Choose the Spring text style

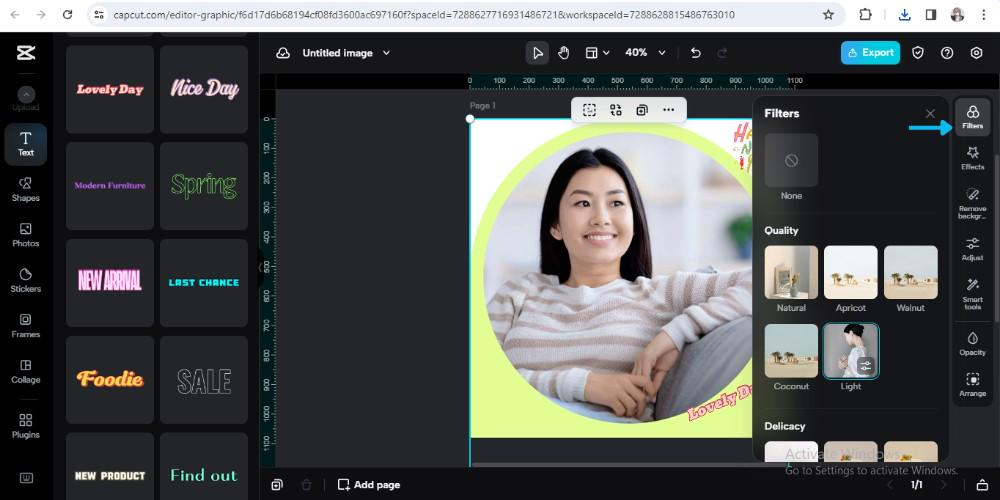coord(204,186)
